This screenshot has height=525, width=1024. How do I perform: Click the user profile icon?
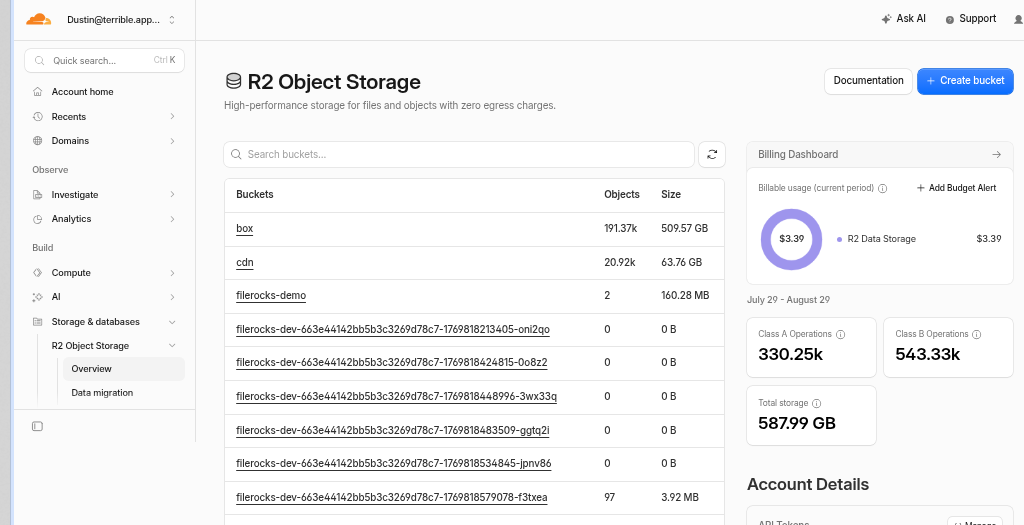tap(1019, 20)
